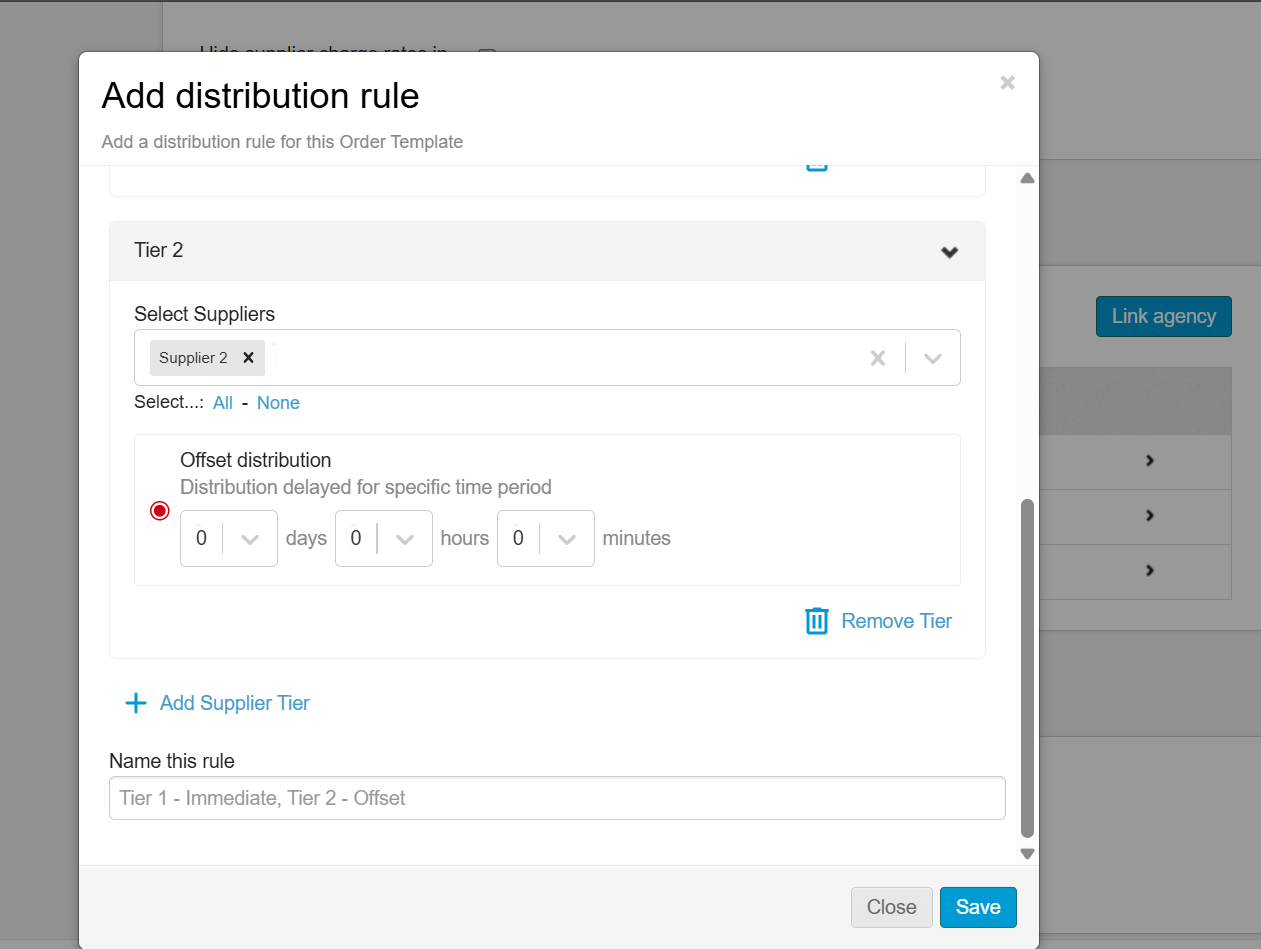Open the Select Suppliers dropdown arrow
This screenshot has height=949, width=1261.
tap(932, 358)
